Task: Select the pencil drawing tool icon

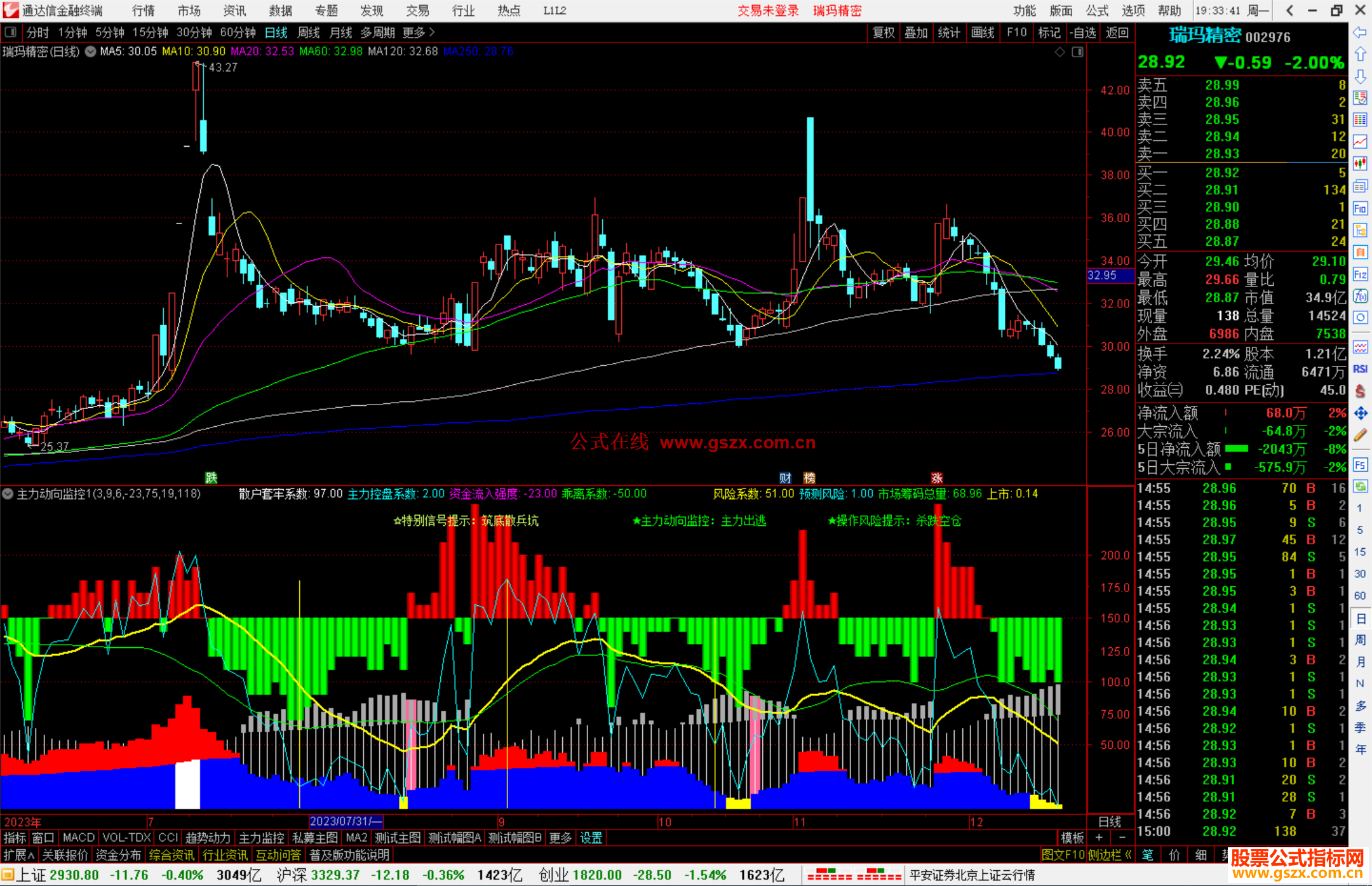Action: coord(1360,435)
